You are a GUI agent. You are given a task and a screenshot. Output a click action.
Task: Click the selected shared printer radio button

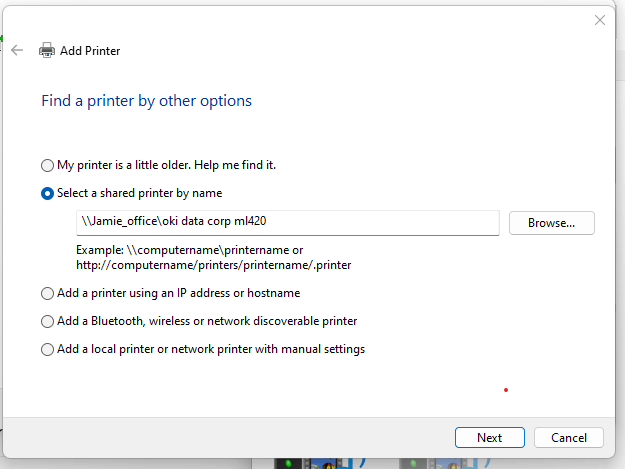(47, 194)
